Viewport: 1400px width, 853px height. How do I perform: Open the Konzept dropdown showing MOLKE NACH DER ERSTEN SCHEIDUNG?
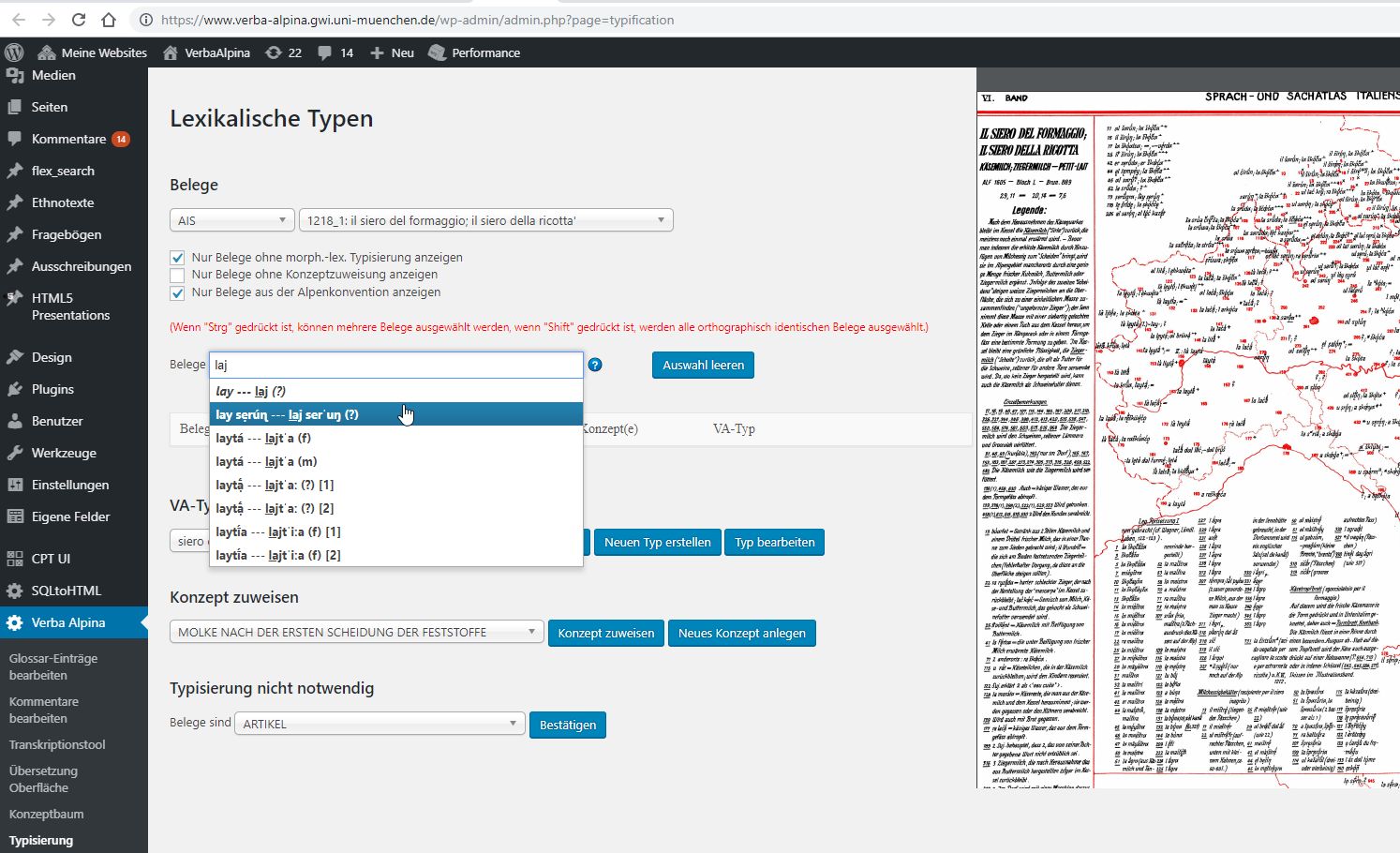356,633
